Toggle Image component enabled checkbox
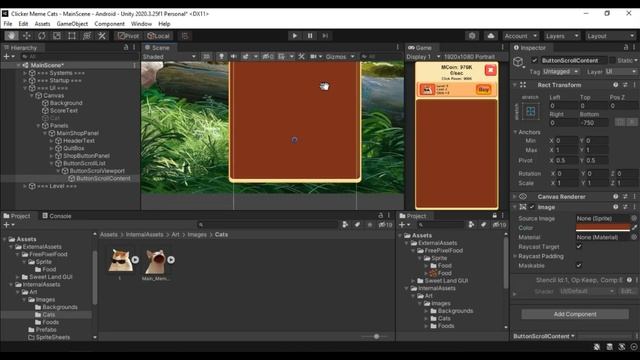 [532, 207]
